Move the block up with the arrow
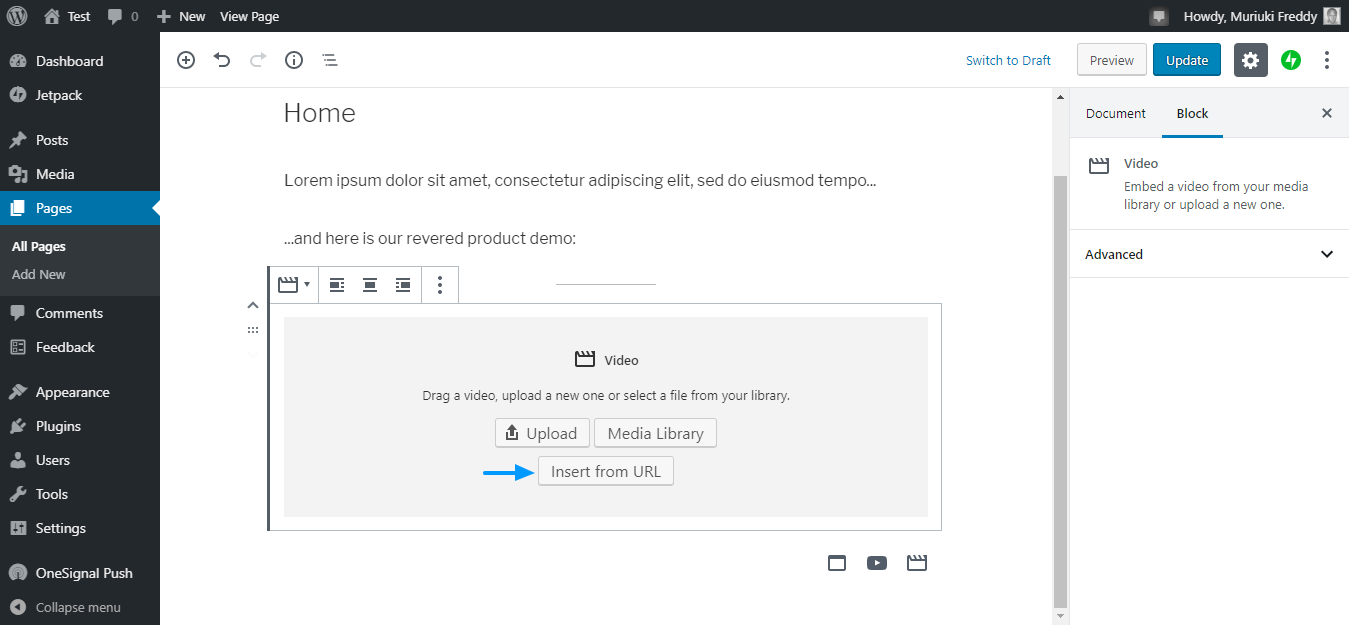The width and height of the screenshot is (1349, 625). click(x=253, y=306)
